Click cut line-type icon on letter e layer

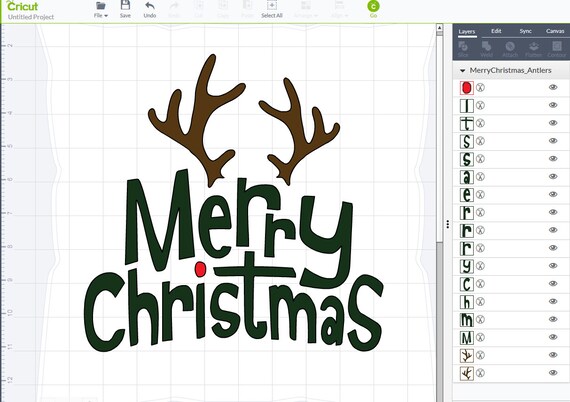(x=480, y=194)
